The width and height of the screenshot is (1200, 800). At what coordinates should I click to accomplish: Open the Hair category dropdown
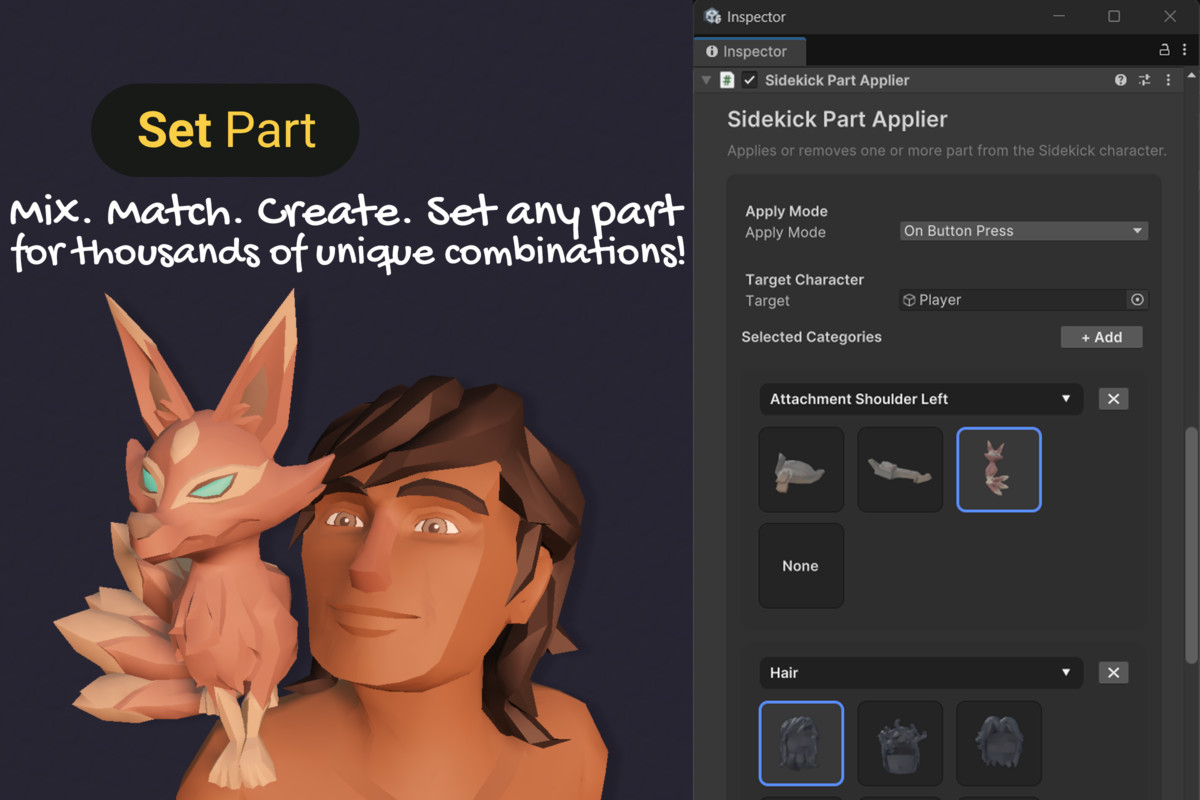click(920, 672)
